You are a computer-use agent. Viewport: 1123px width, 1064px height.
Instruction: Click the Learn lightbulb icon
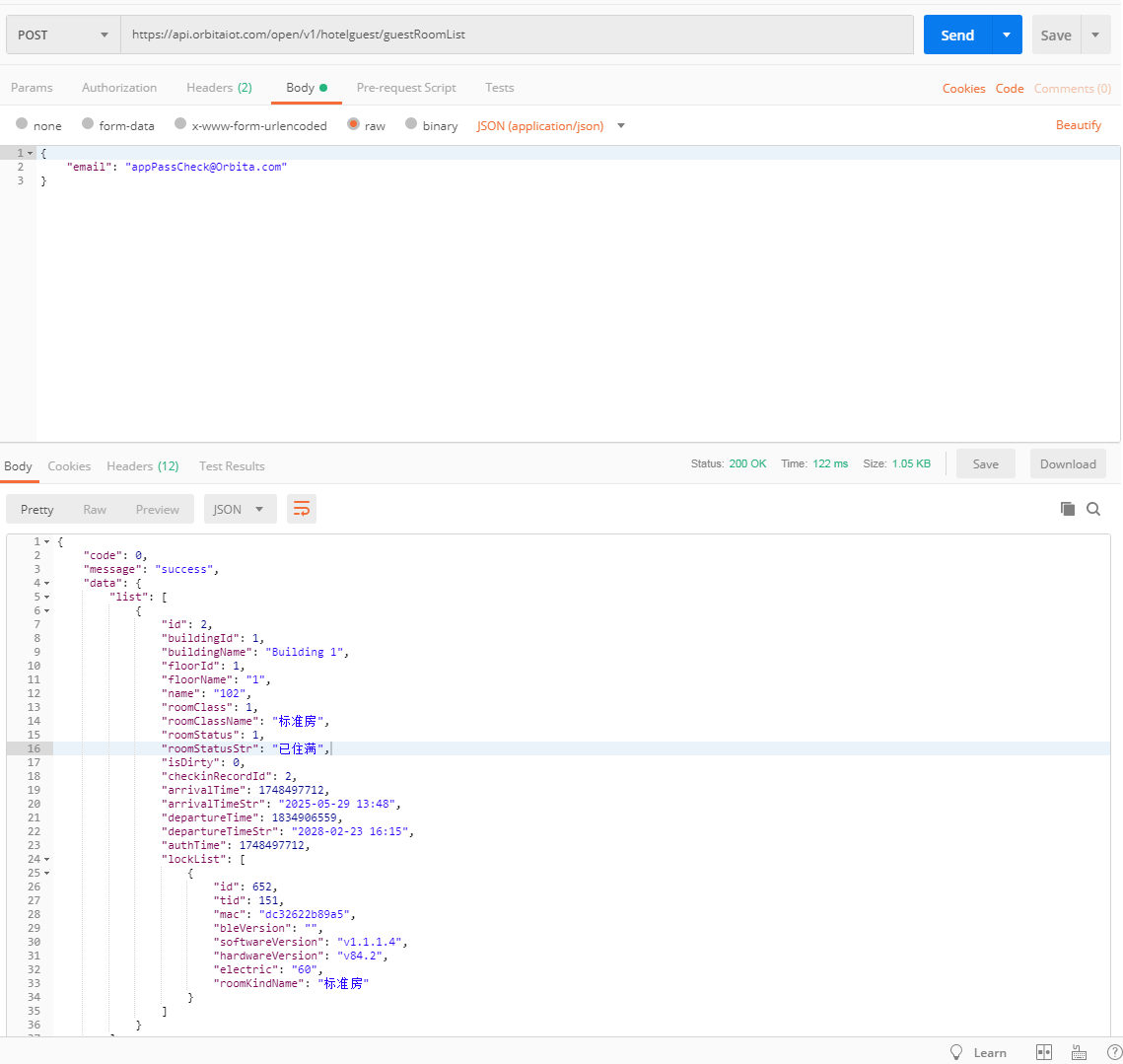click(x=955, y=1052)
